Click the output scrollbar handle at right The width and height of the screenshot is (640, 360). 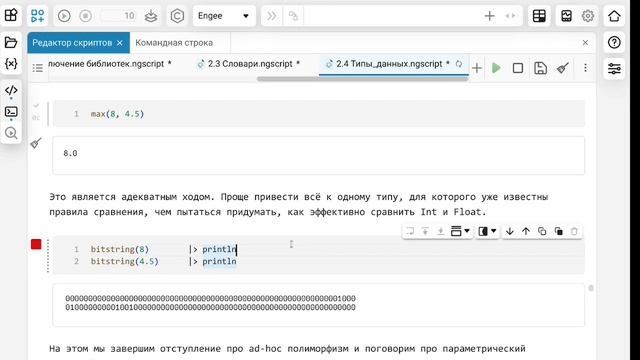591,288
